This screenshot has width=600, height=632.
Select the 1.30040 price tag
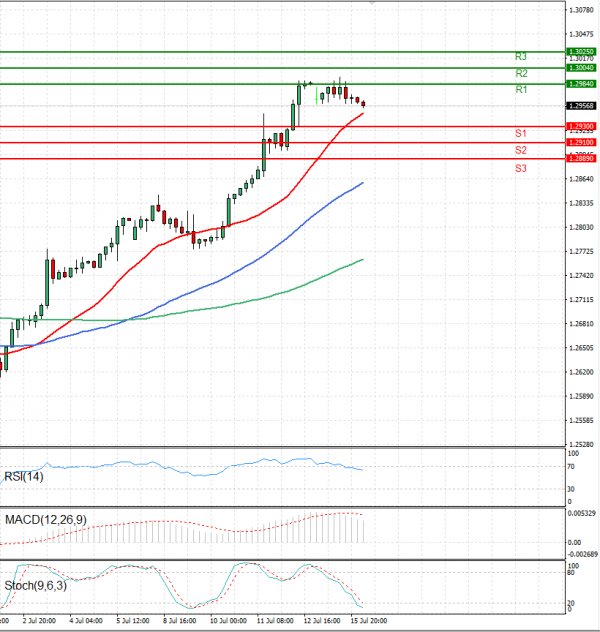point(581,68)
